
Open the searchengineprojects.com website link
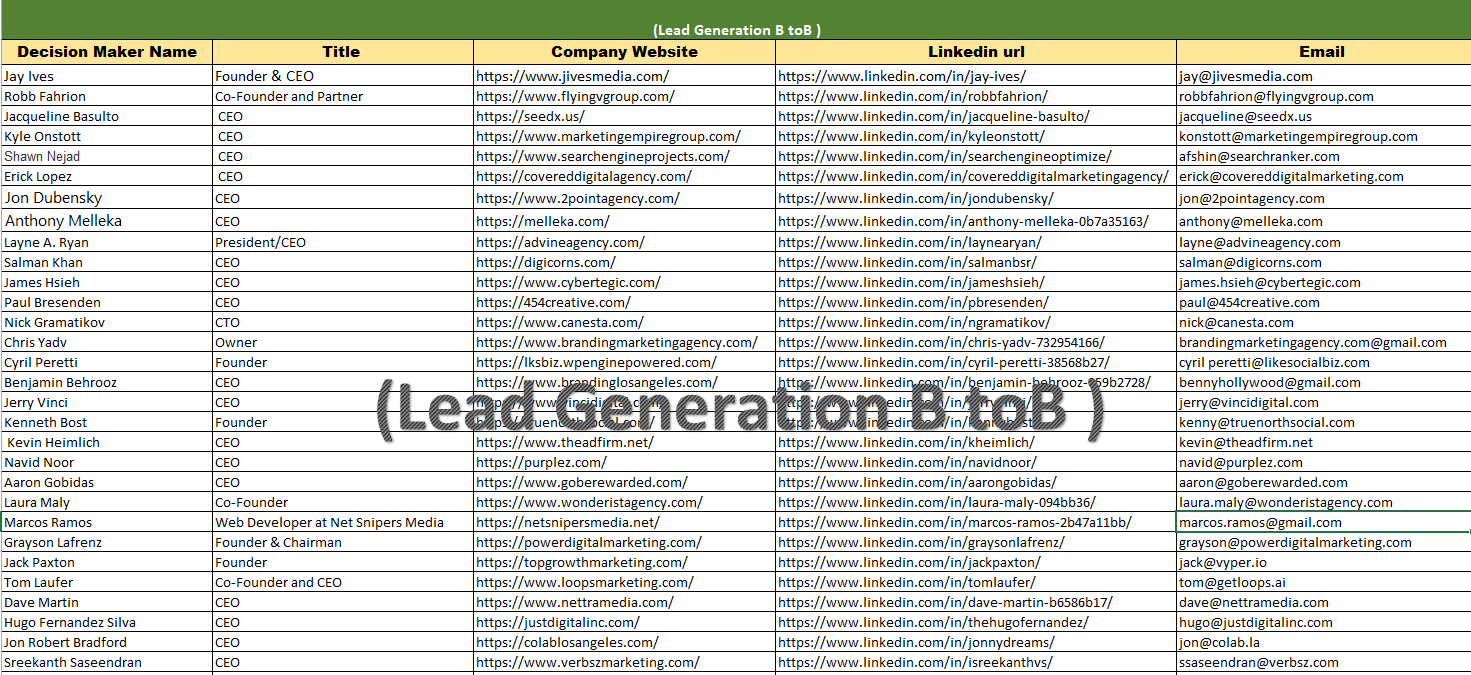tap(603, 156)
